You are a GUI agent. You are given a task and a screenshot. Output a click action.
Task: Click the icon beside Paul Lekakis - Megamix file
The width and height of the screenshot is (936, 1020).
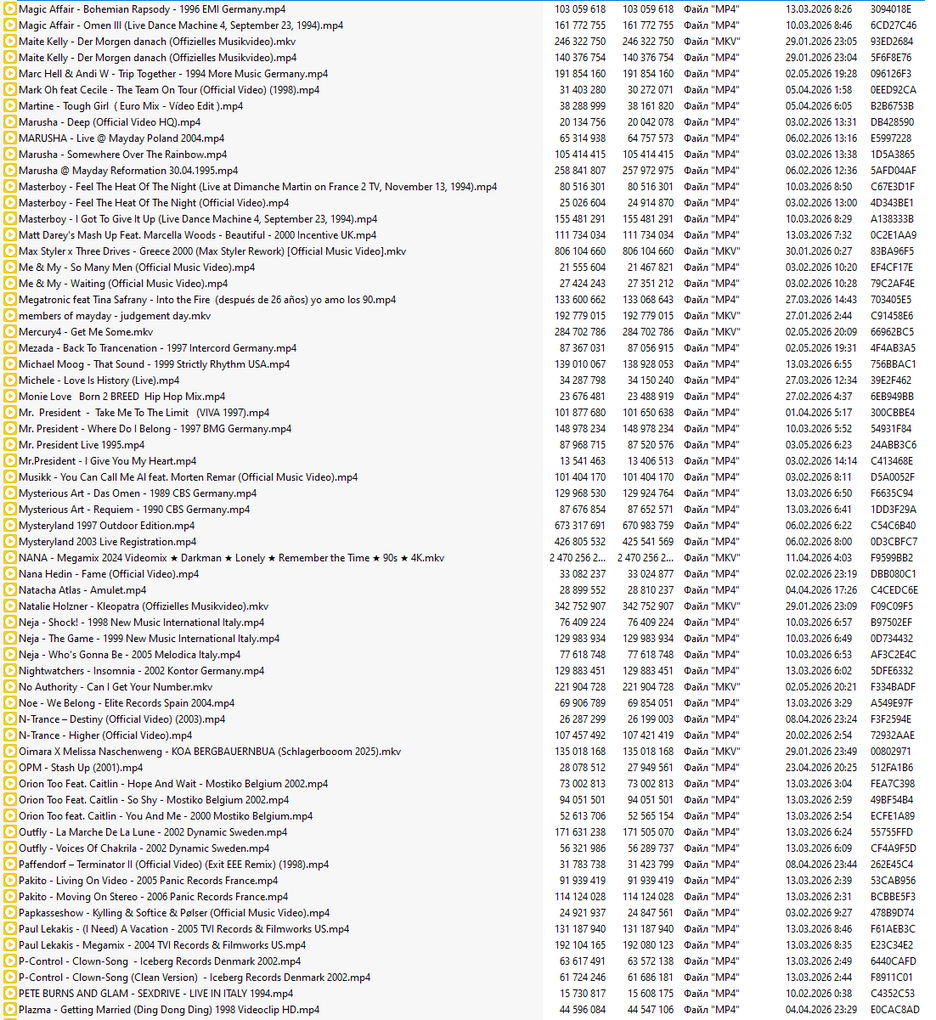tap(10, 945)
